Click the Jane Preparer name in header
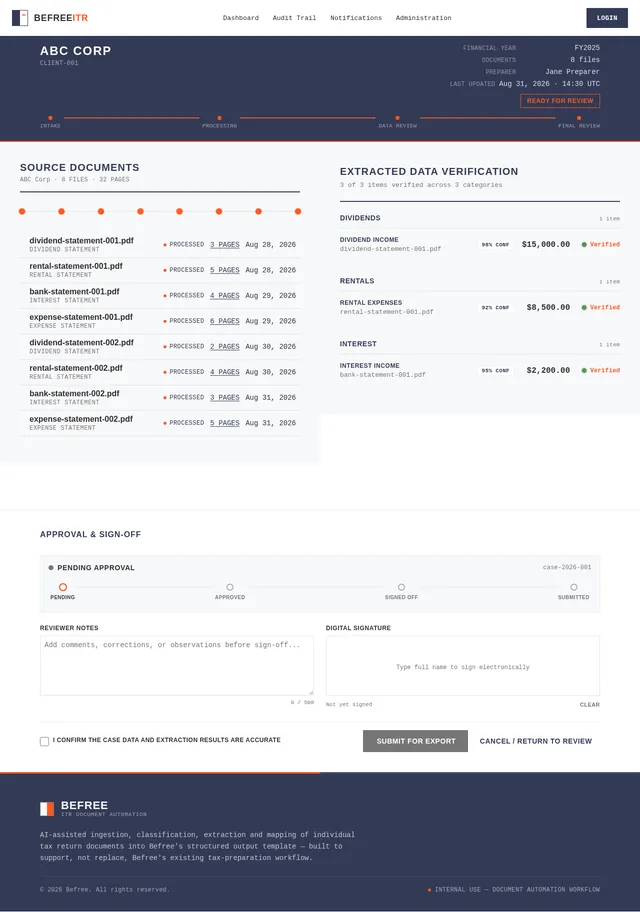Viewport: 640px width, 912px height. click(x=572, y=72)
